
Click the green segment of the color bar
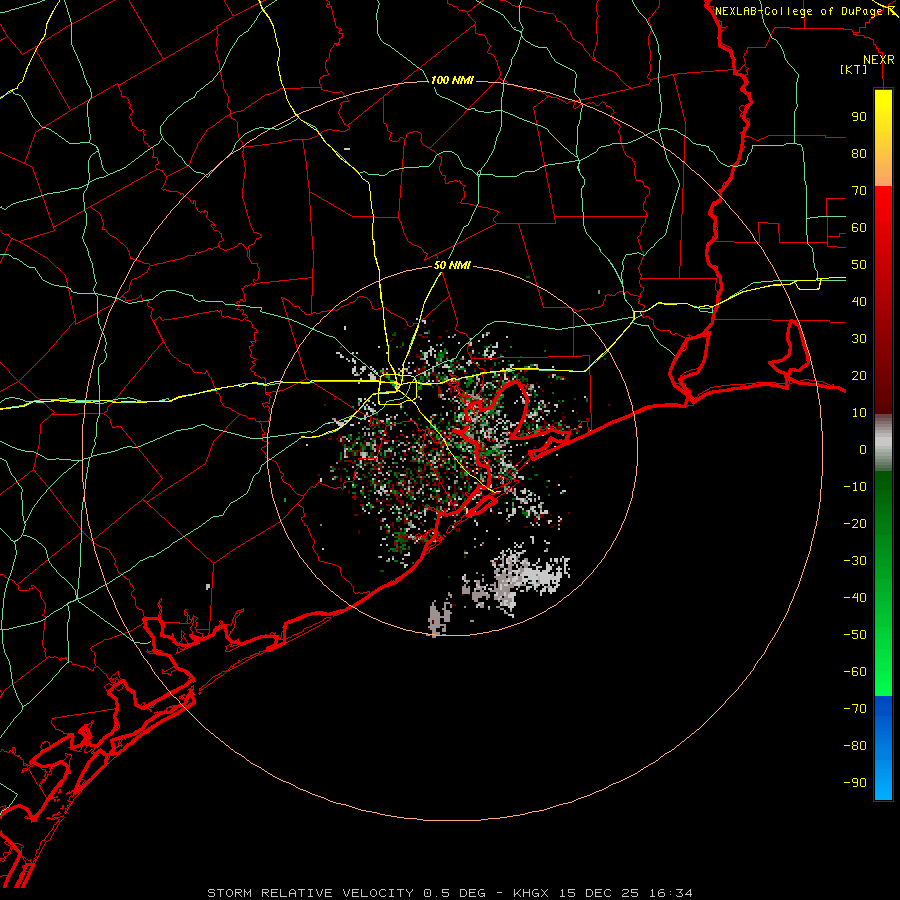pyautogui.click(x=883, y=584)
